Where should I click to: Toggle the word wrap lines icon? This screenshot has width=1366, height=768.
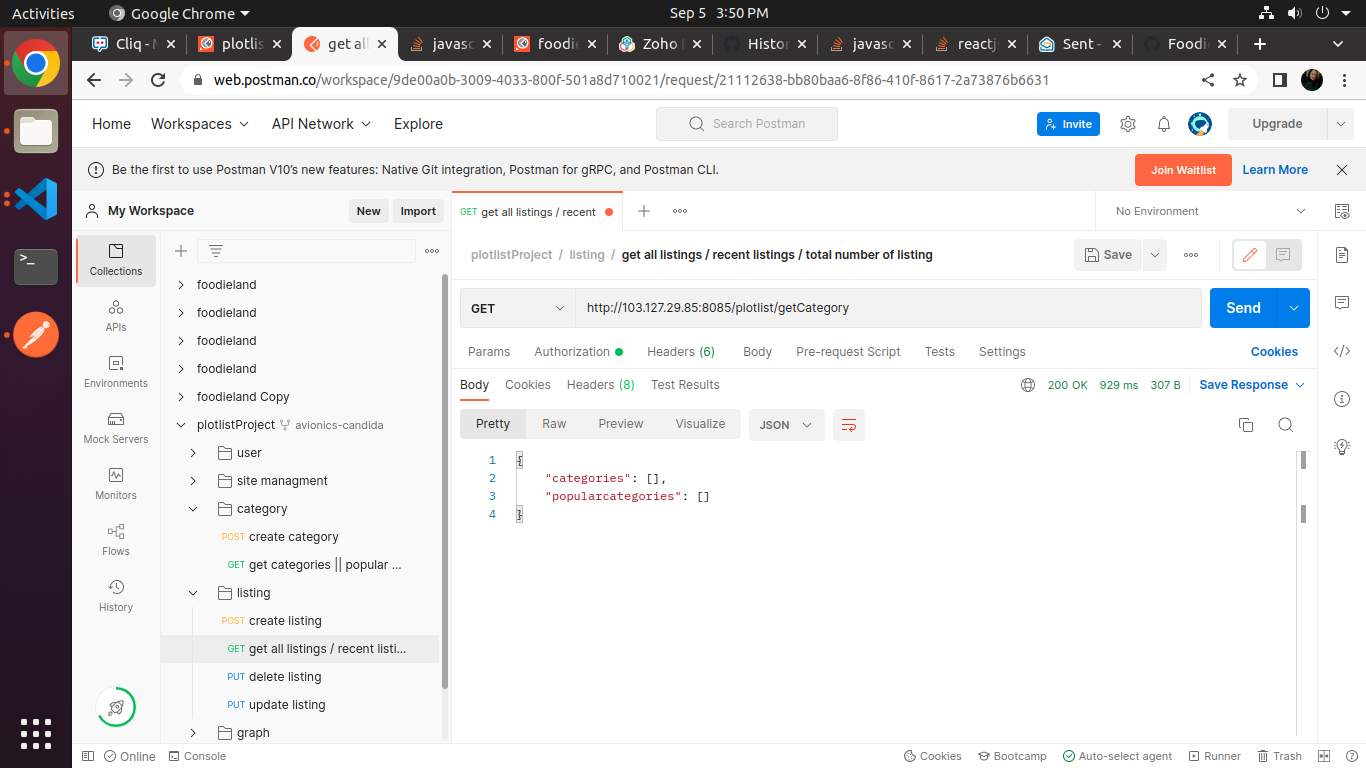849,425
